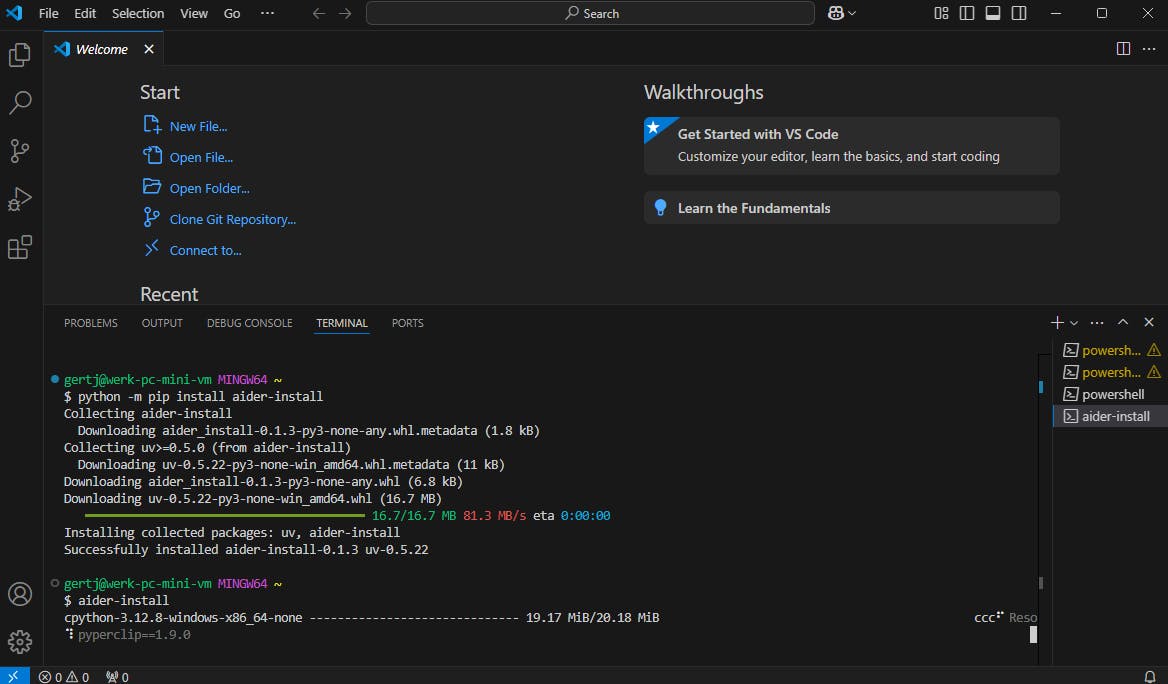Open the Search view in activity bar
Viewport: 1168px width, 684px height.
(20, 103)
